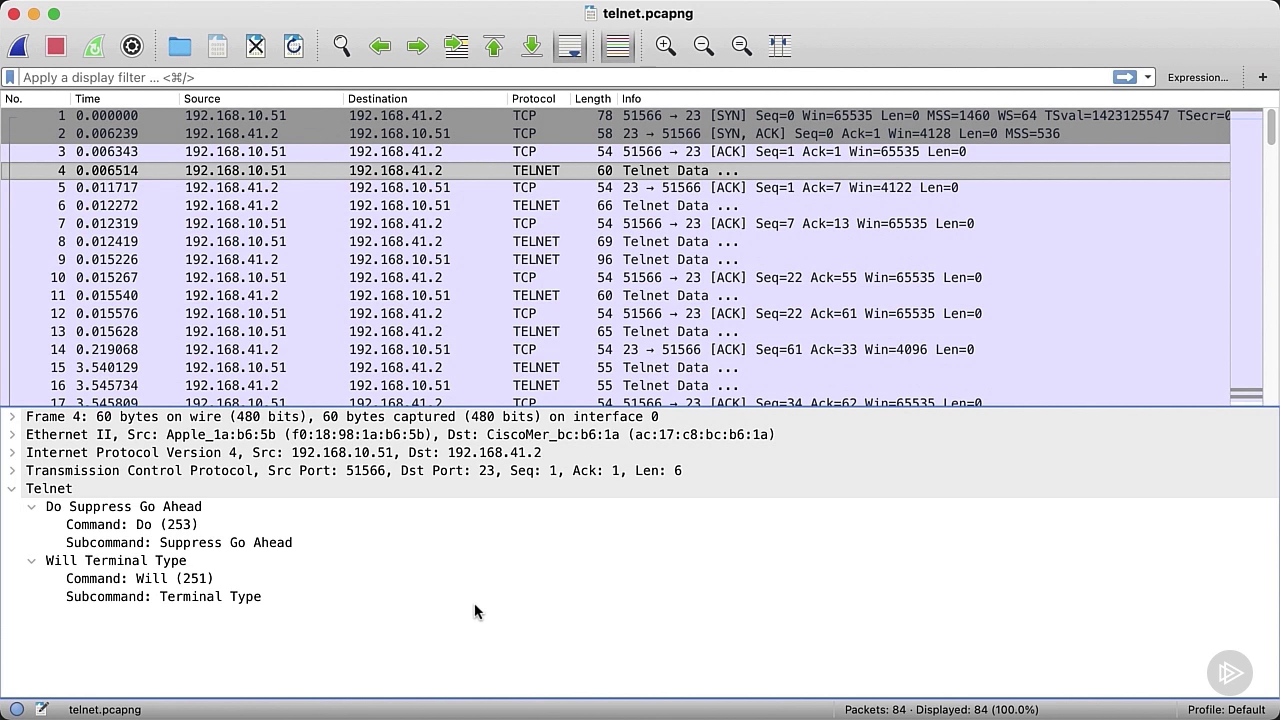Click the packet list minimap strip
Screen dimensions: 1280x720
pos(1246,256)
